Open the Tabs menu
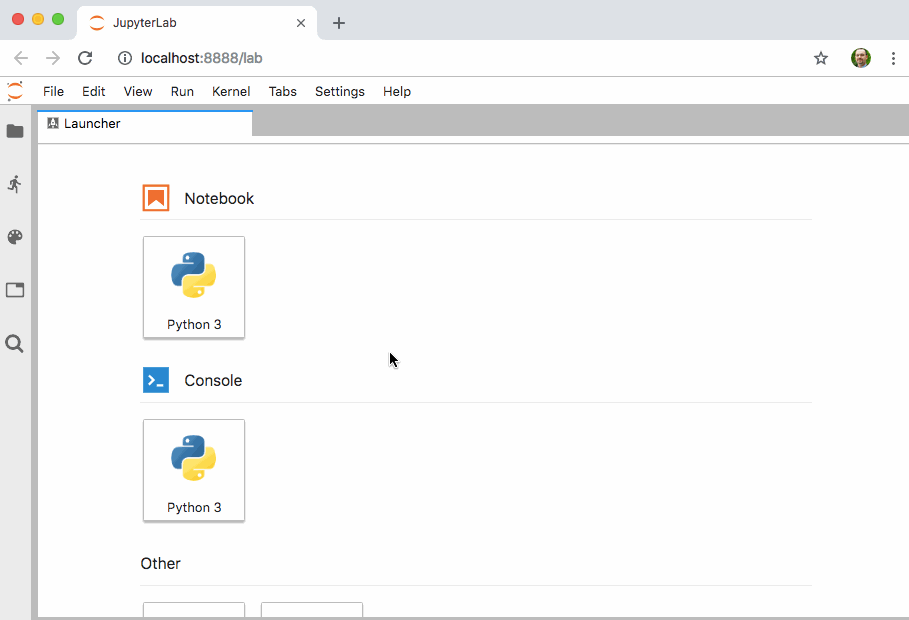 coord(282,92)
